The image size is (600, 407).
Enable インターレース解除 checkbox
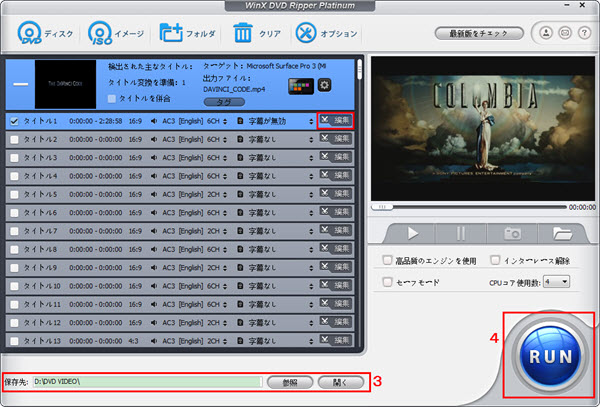click(x=495, y=260)
